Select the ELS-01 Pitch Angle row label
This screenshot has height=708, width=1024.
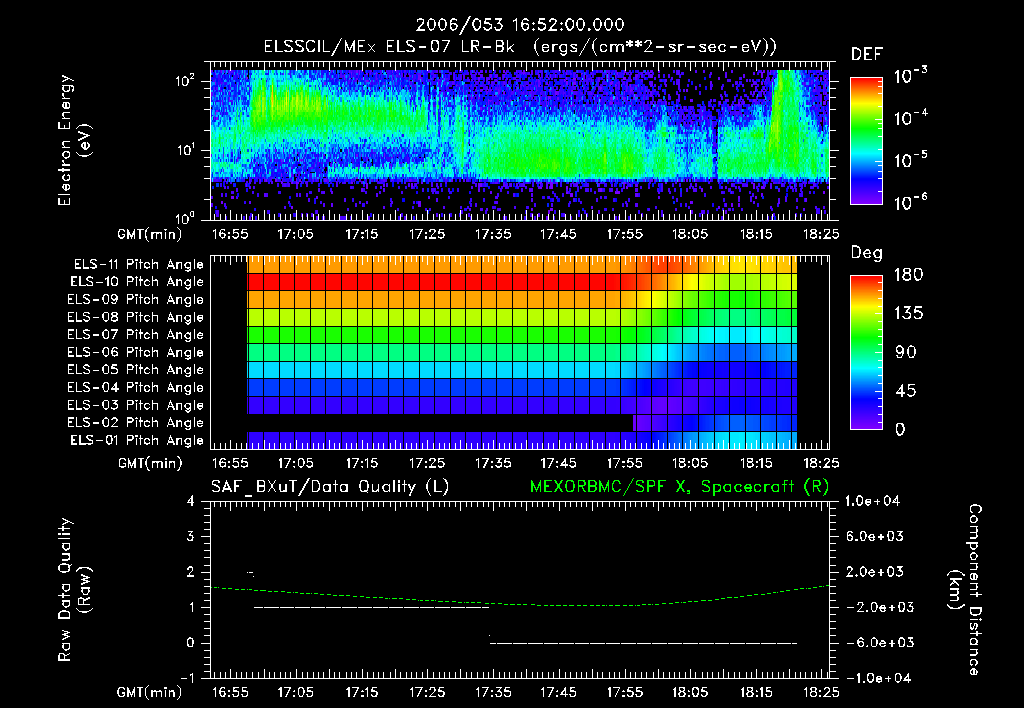coord(137,440)
